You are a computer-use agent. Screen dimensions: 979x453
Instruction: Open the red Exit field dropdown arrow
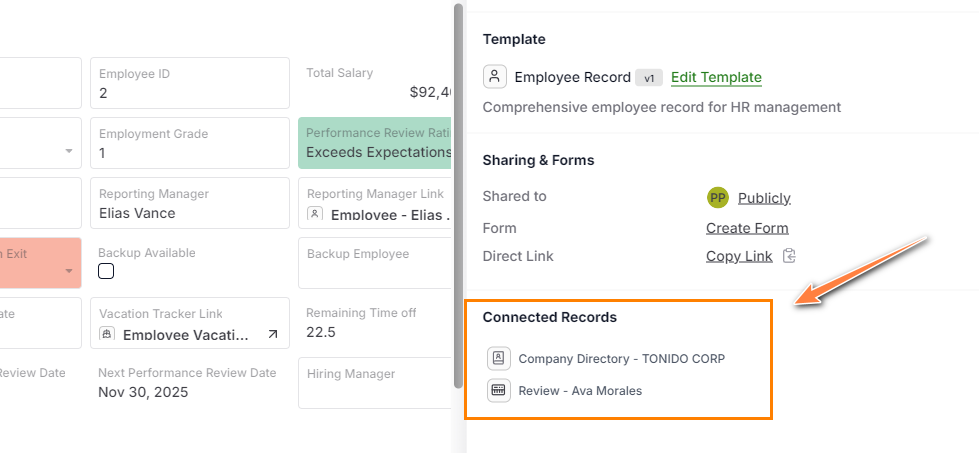(69, 271)
